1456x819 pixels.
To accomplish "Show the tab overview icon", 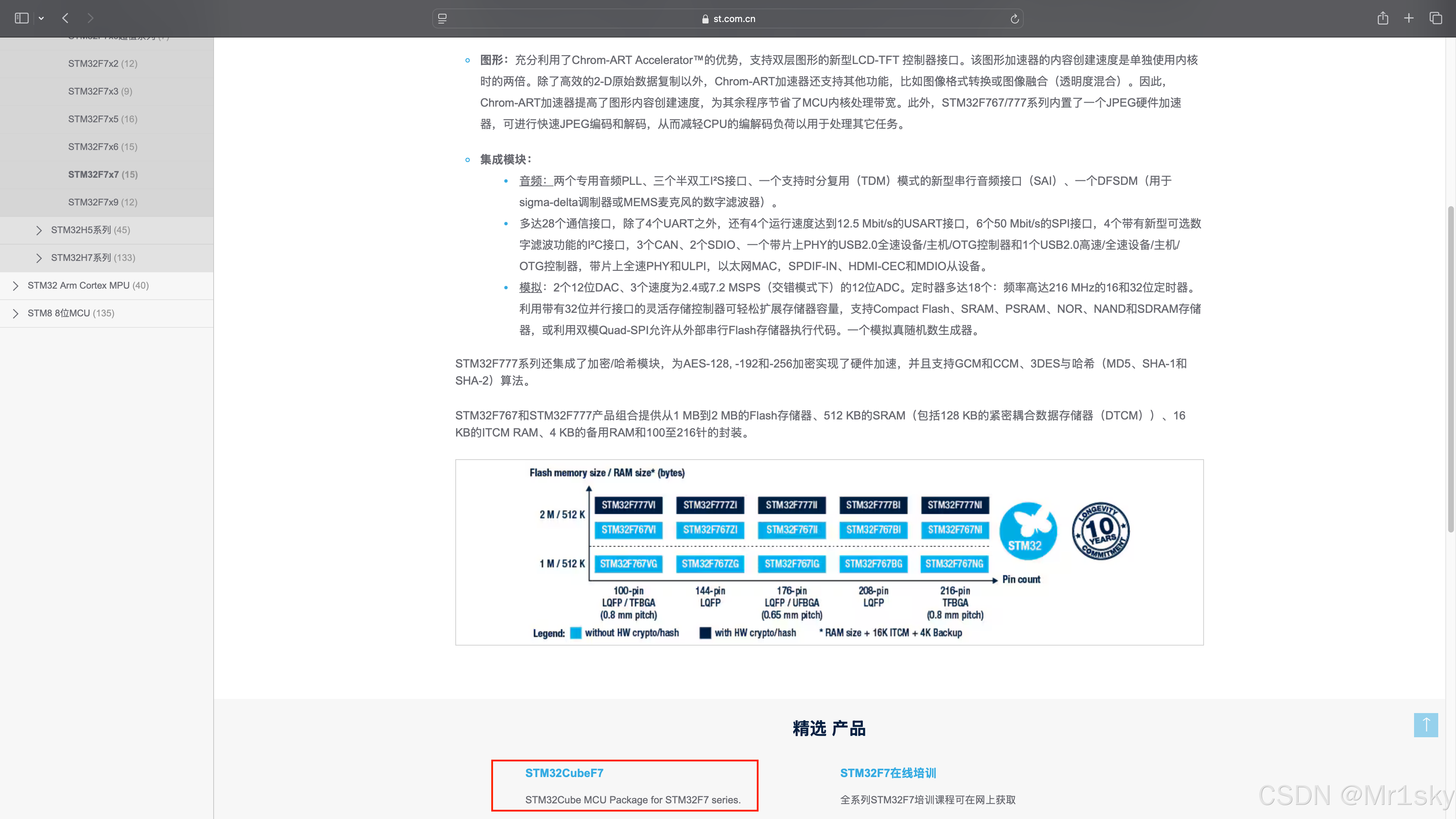I will coord(1436,18).
